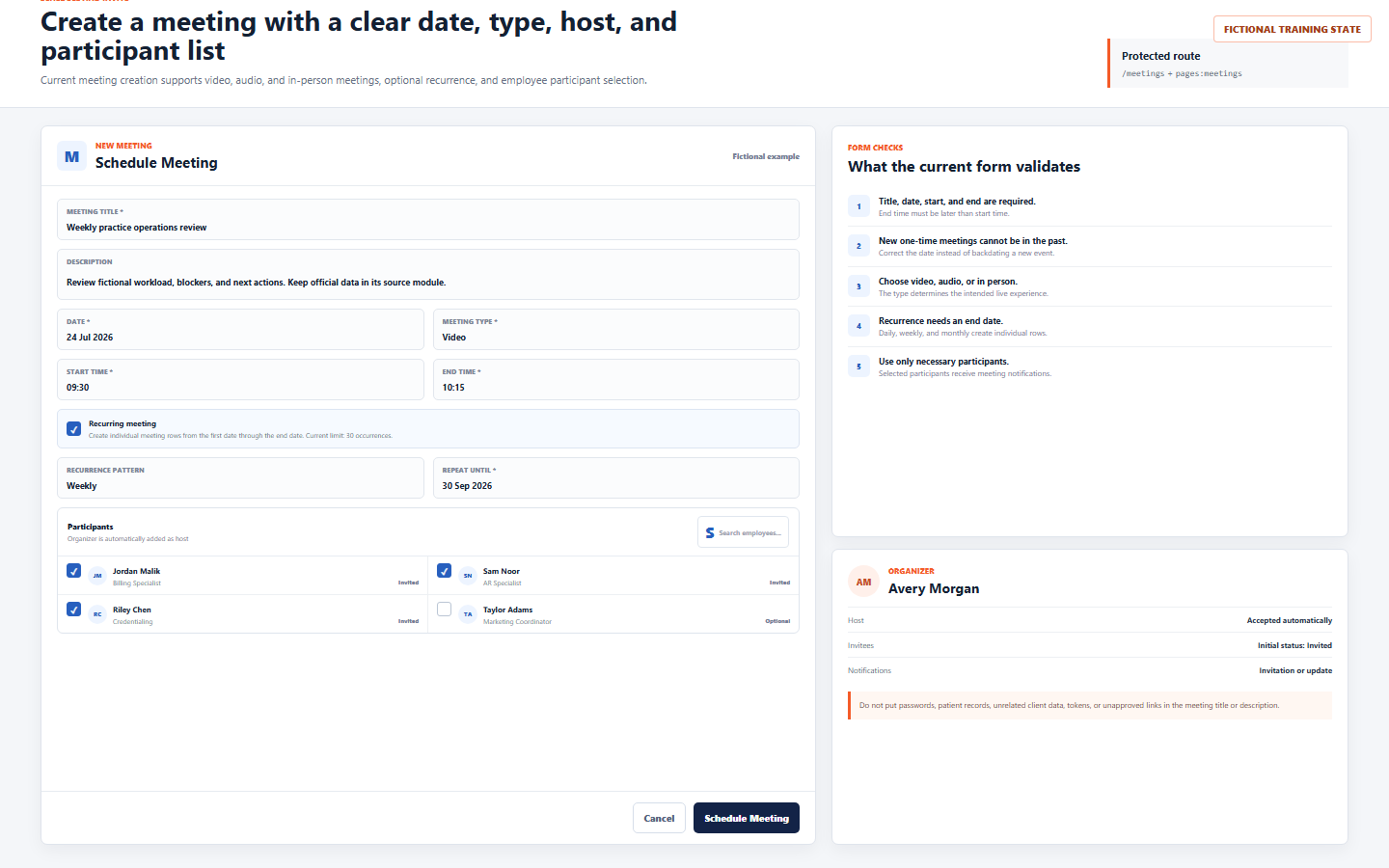Click Jordan Malik's Invited status
1389x868 pixels.
408,583
